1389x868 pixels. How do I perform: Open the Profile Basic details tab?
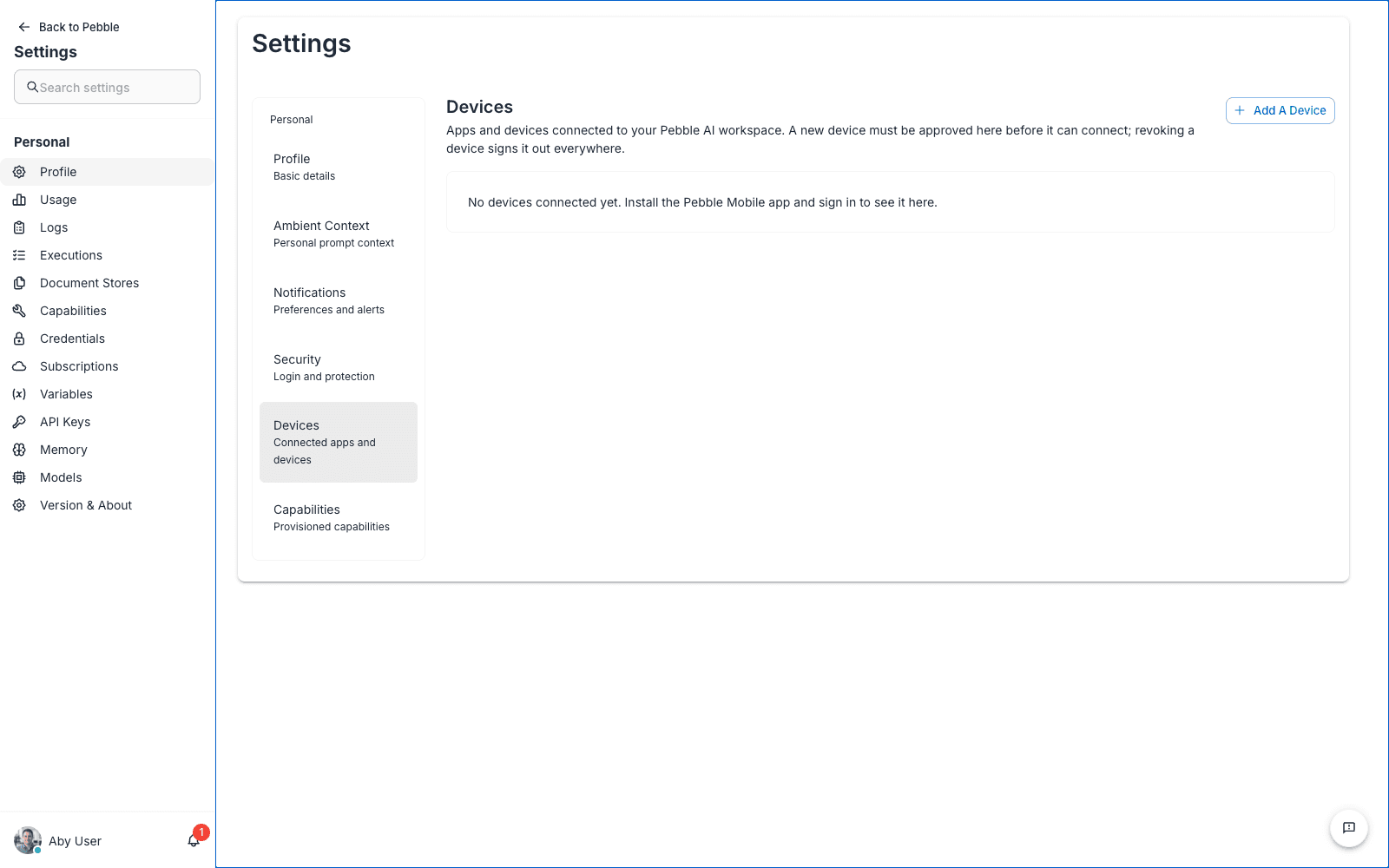coord(339,167)
